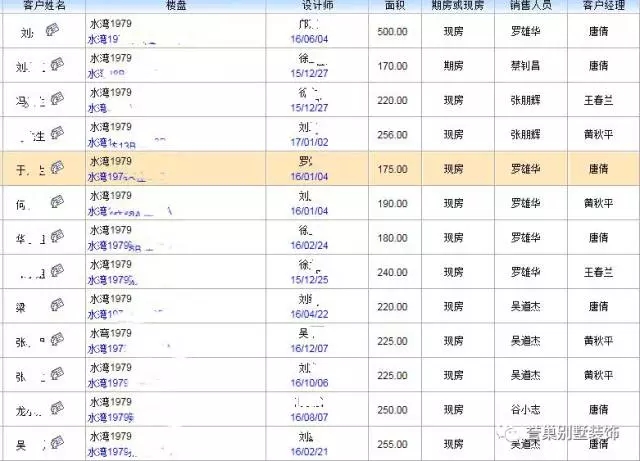Click the 客户经理 column header
640x461 pixels.
[598, 6]
